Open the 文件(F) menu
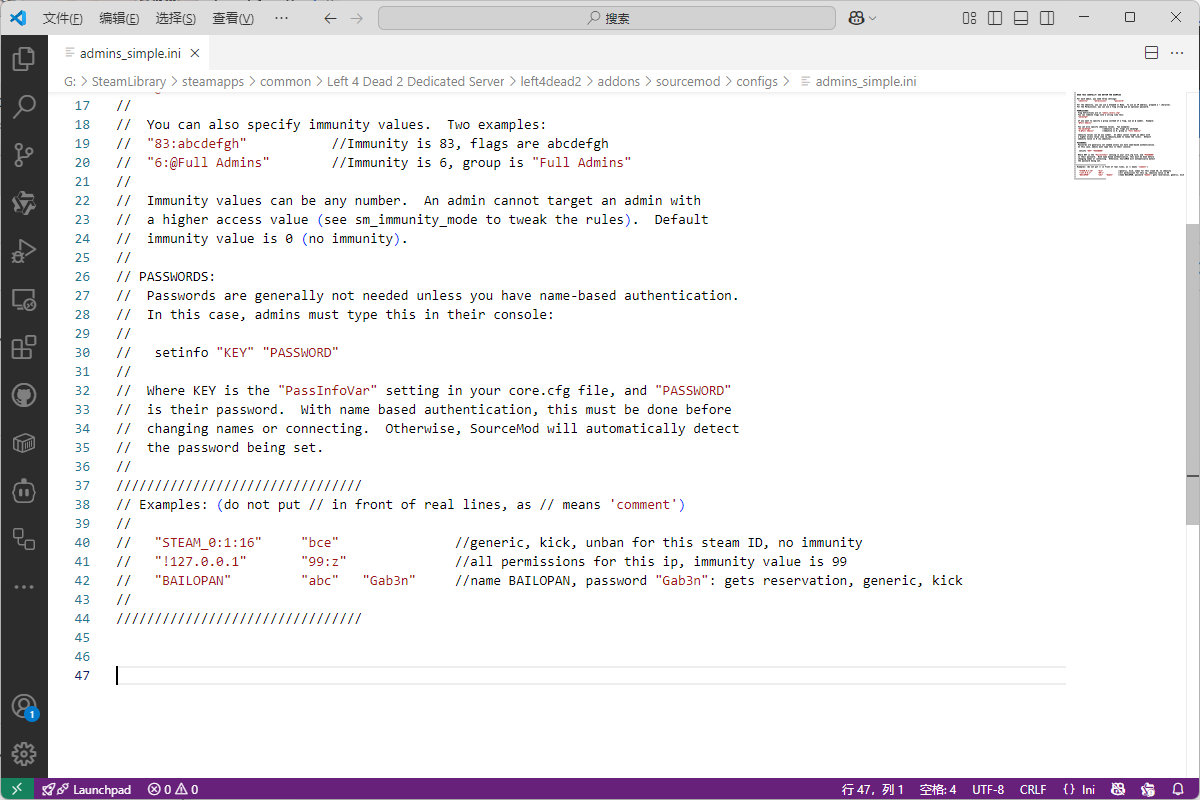The width and height of the screenshot is (1200, 800). [63, 18]
